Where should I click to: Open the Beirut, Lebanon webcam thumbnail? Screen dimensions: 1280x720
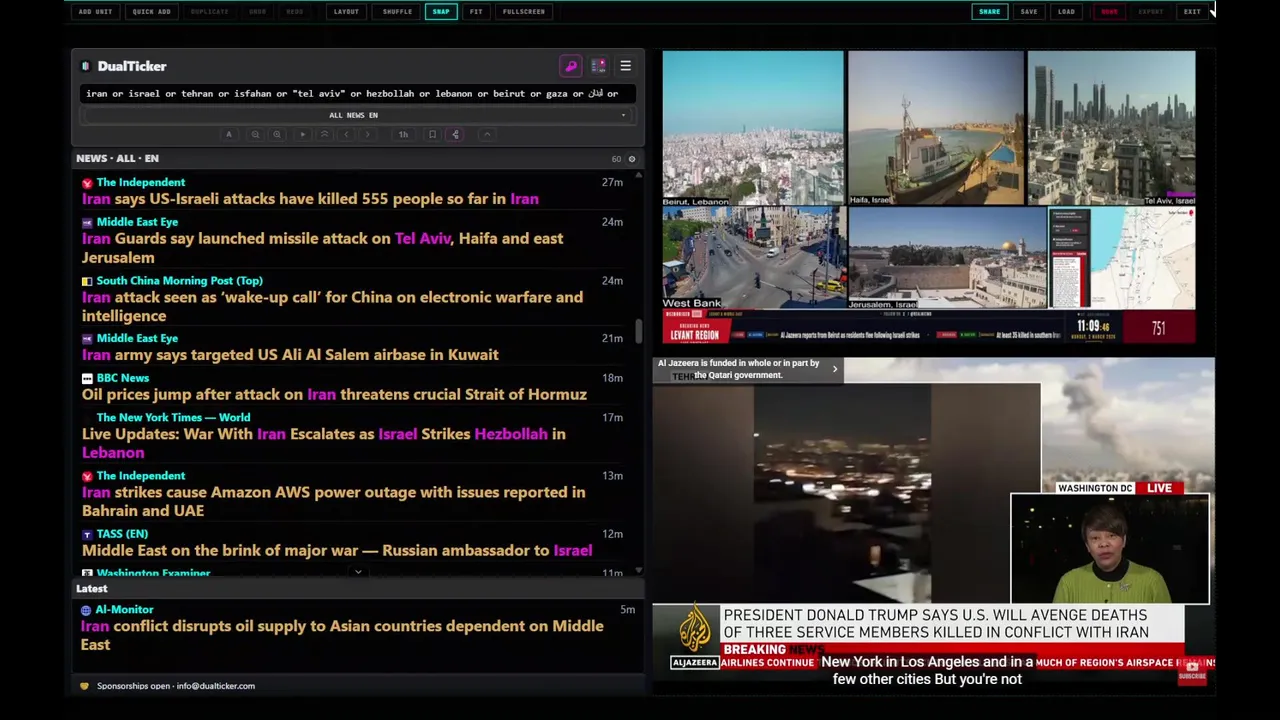click(753, 129)
